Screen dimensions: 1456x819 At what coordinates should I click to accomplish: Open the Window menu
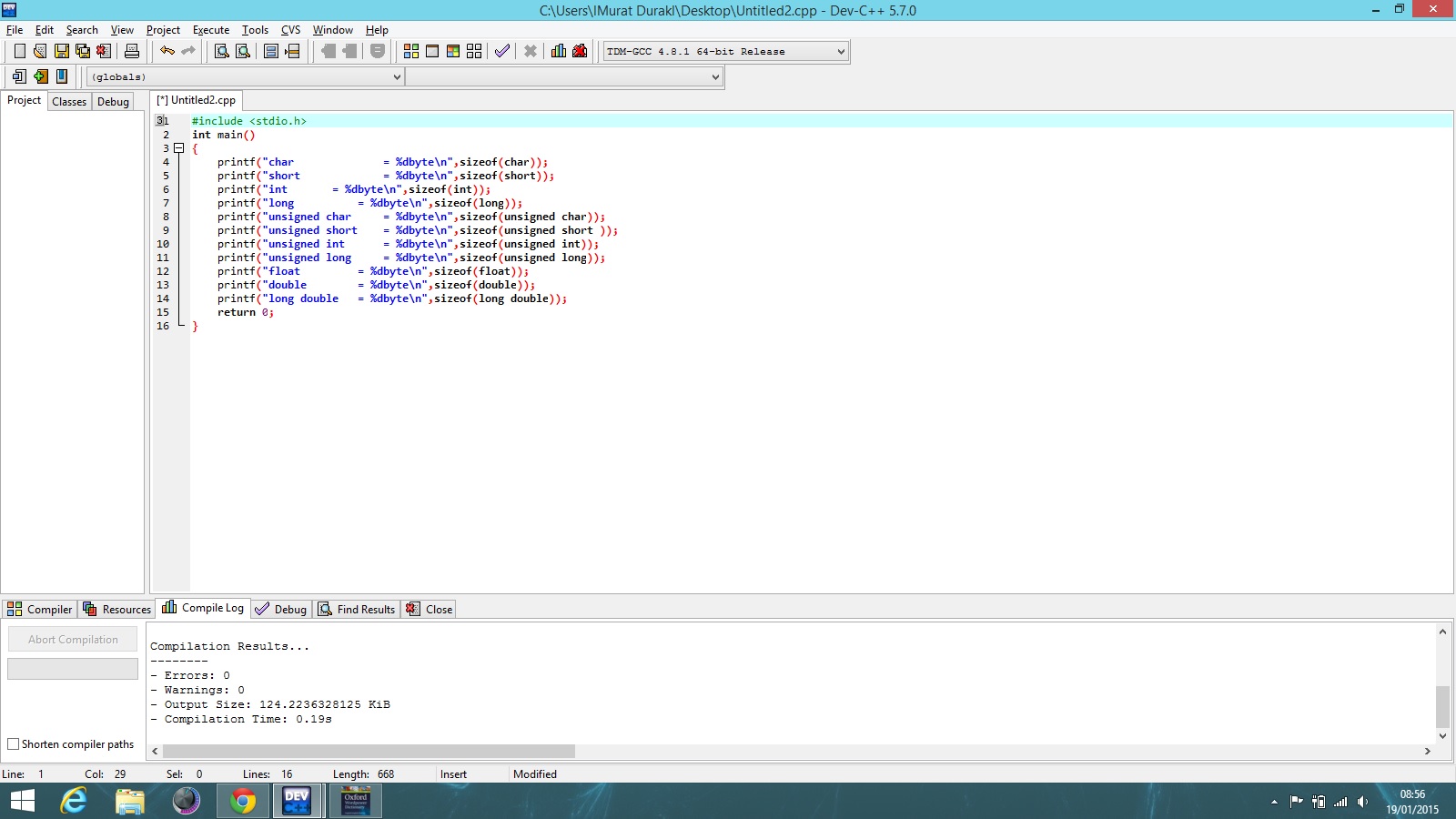[333, 30]
